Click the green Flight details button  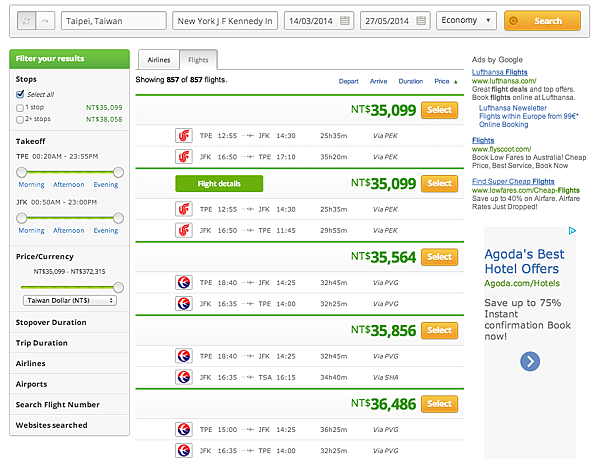[219, 184]
